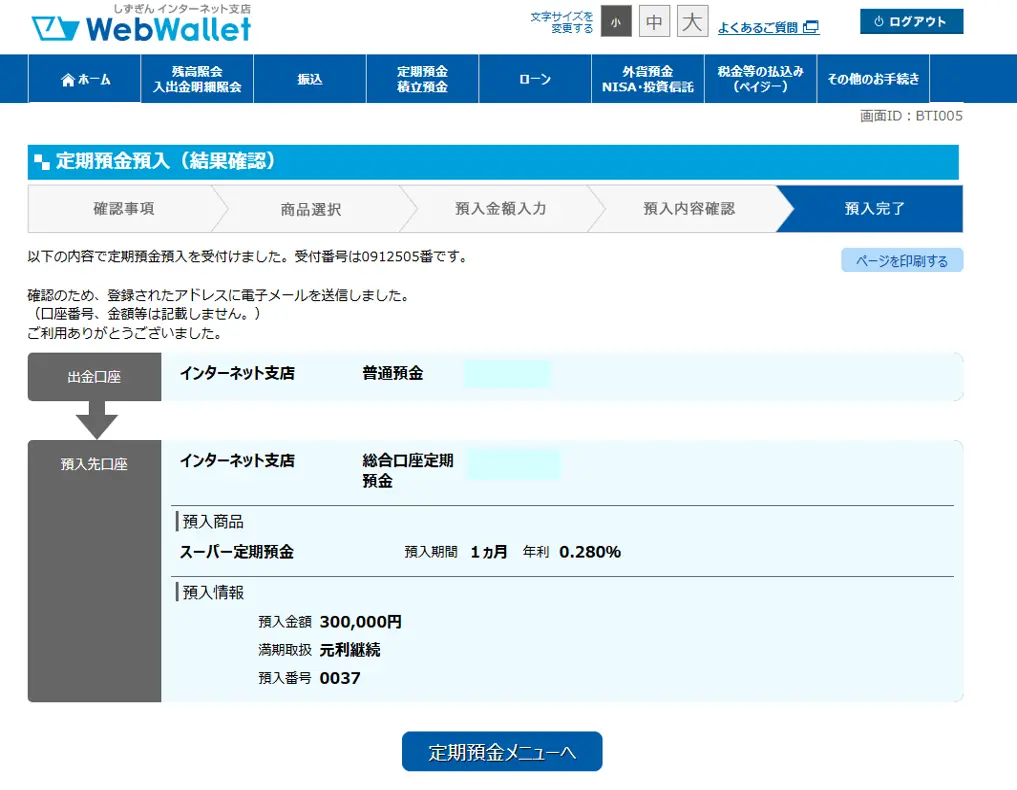Open 外貨預金 NISA・投資信託 menu

click(x=647, y=79)
